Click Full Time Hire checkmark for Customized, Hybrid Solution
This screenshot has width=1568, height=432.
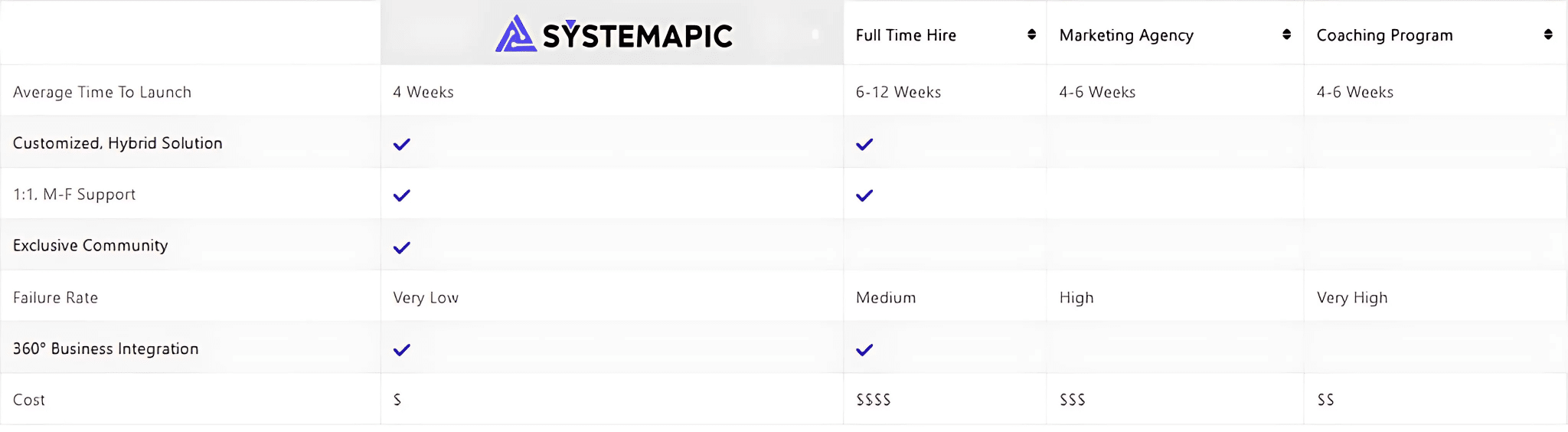pyautogui.click(x=864, y=144)
